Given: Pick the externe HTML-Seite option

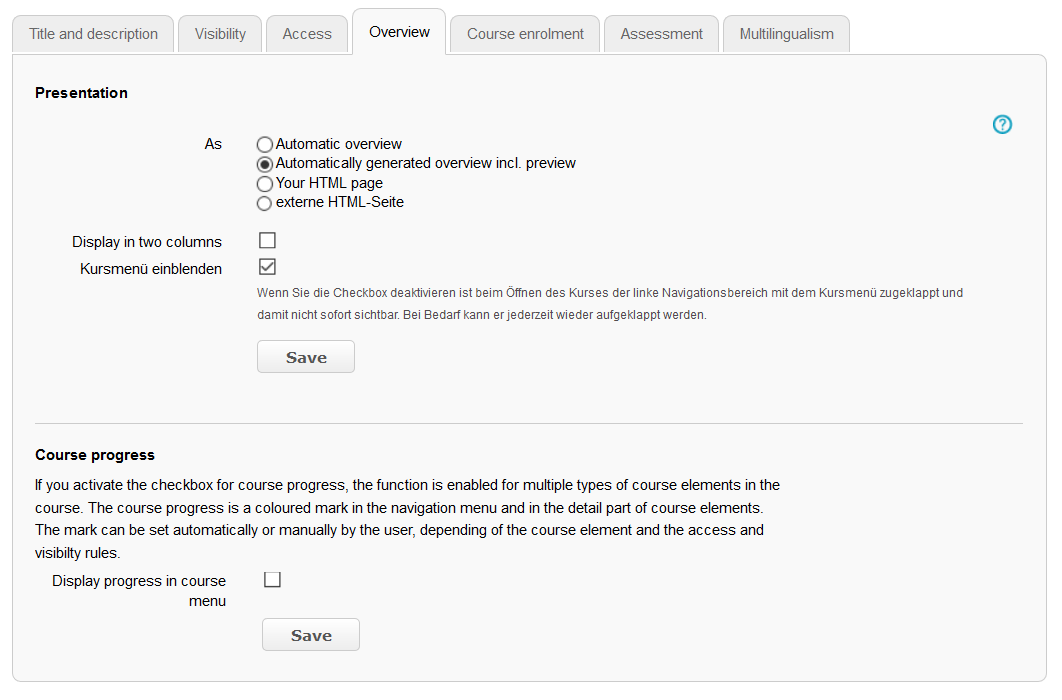Looking at the screenshot, I should (264, 202).
